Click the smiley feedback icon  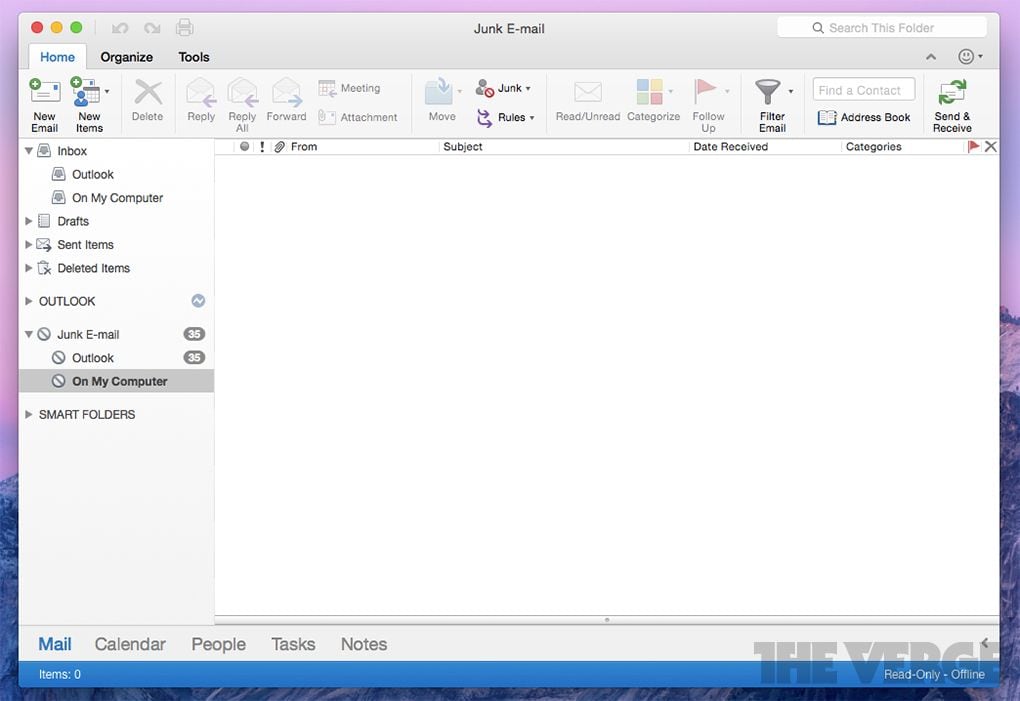[x=965, y=57]
